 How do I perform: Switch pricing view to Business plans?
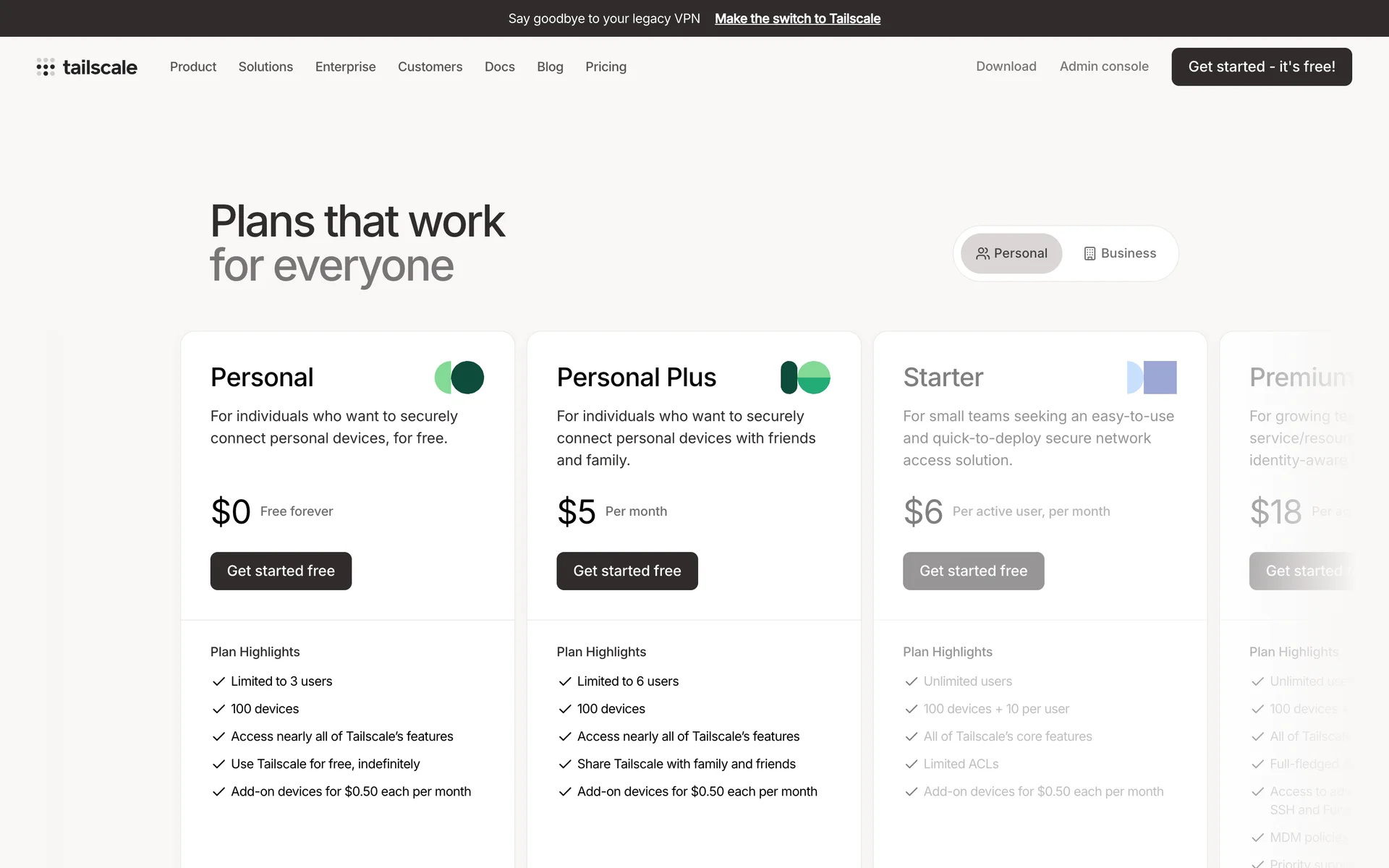pyautogui.click(x=1120, y=254)
